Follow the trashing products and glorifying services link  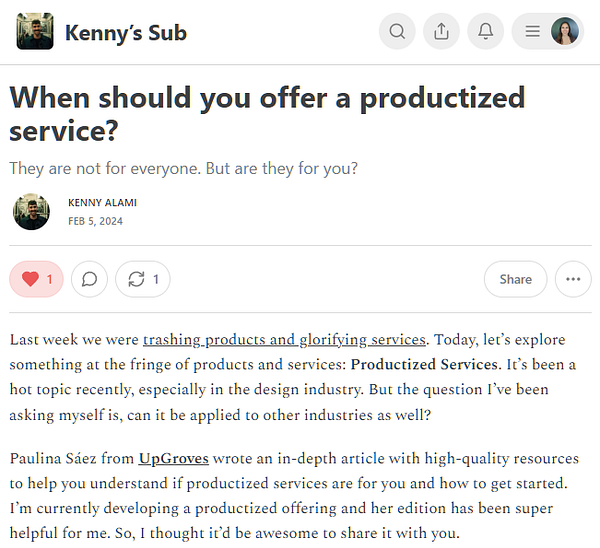click(x=284, y=339)
